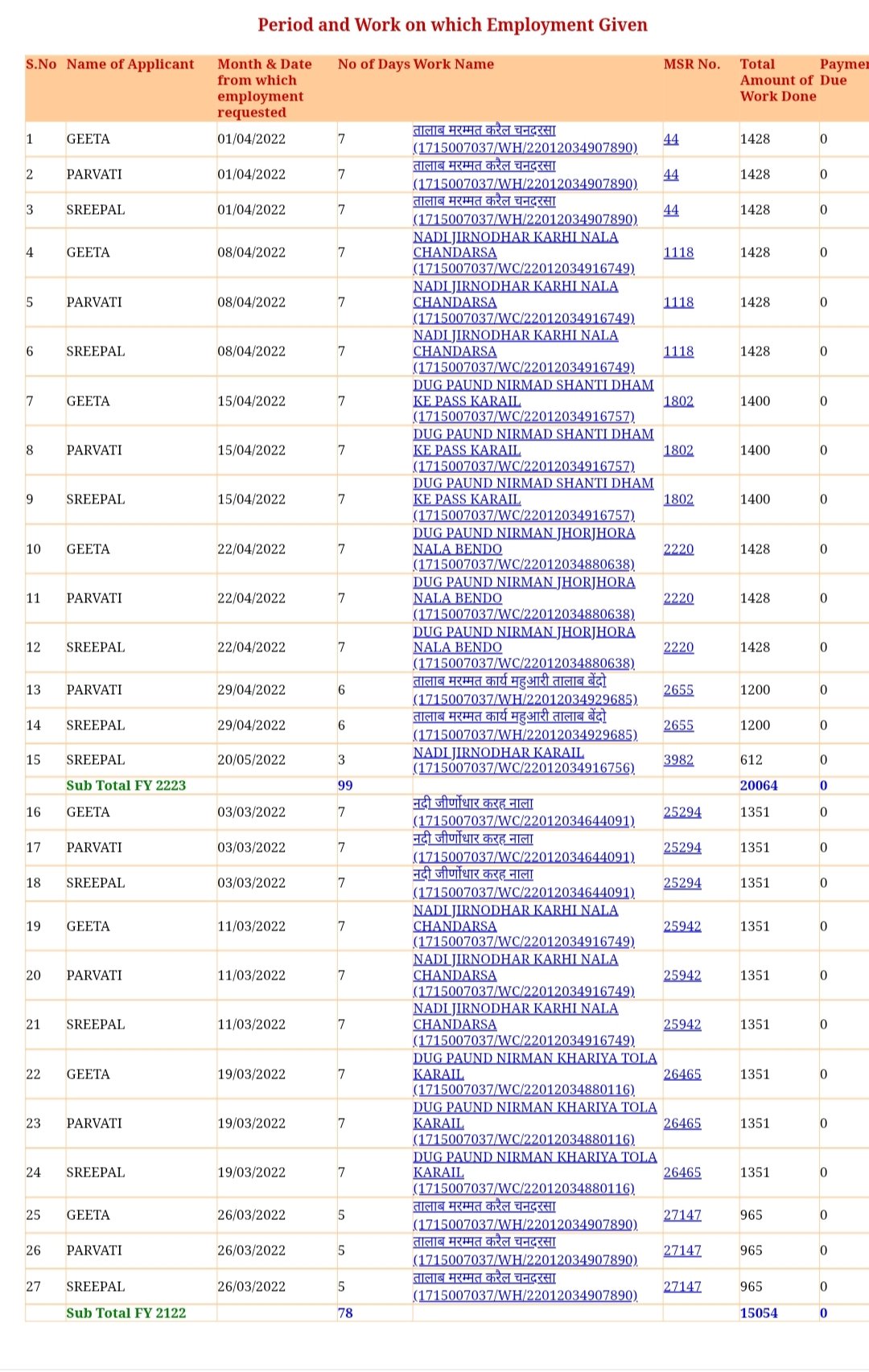The image size is (869, 1372).
Task: Click the page title Period and Work heading
Action: click(x=452, y=25)
